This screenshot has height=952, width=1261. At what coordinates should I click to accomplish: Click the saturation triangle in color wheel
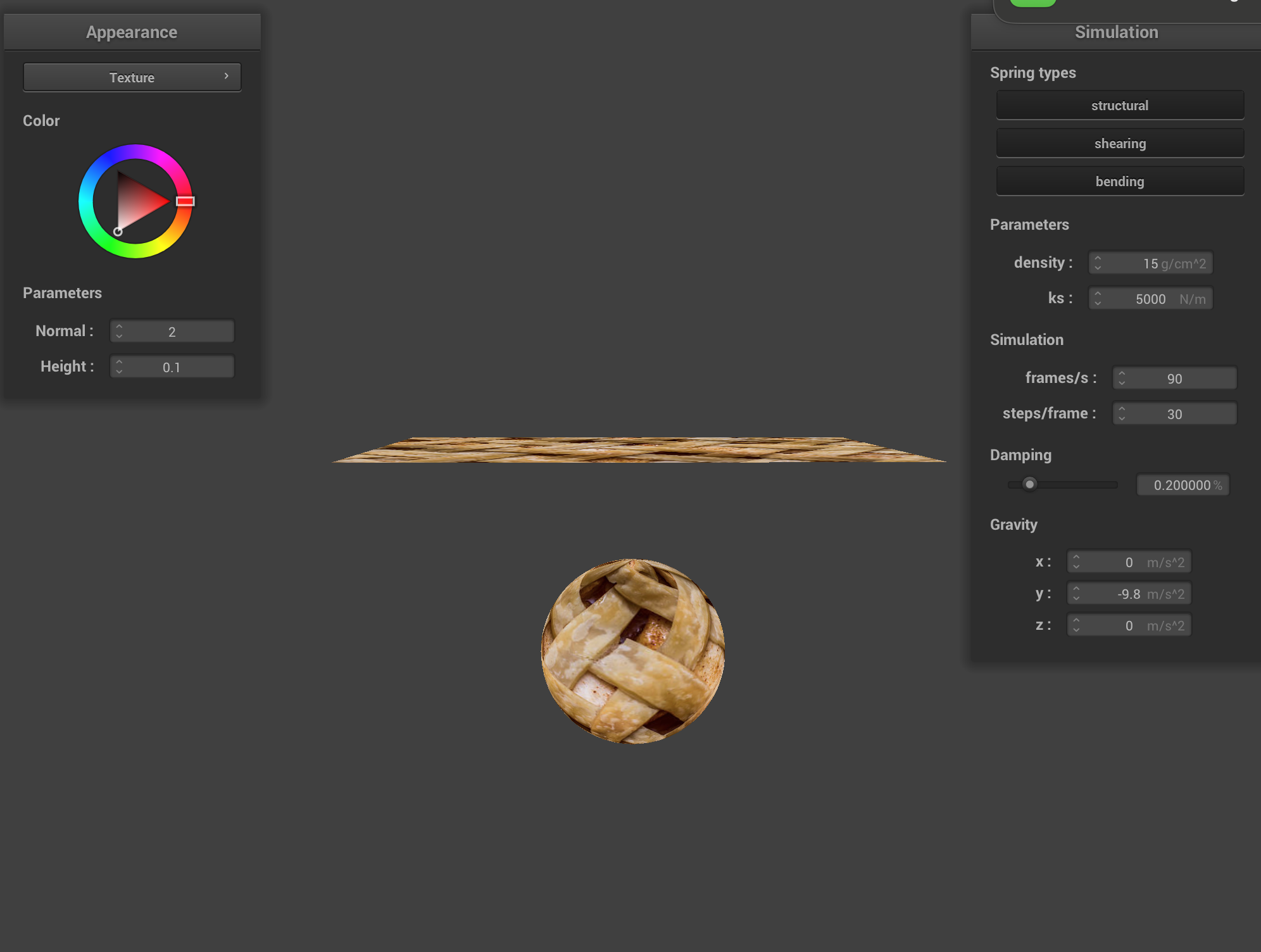click(139, 200)
